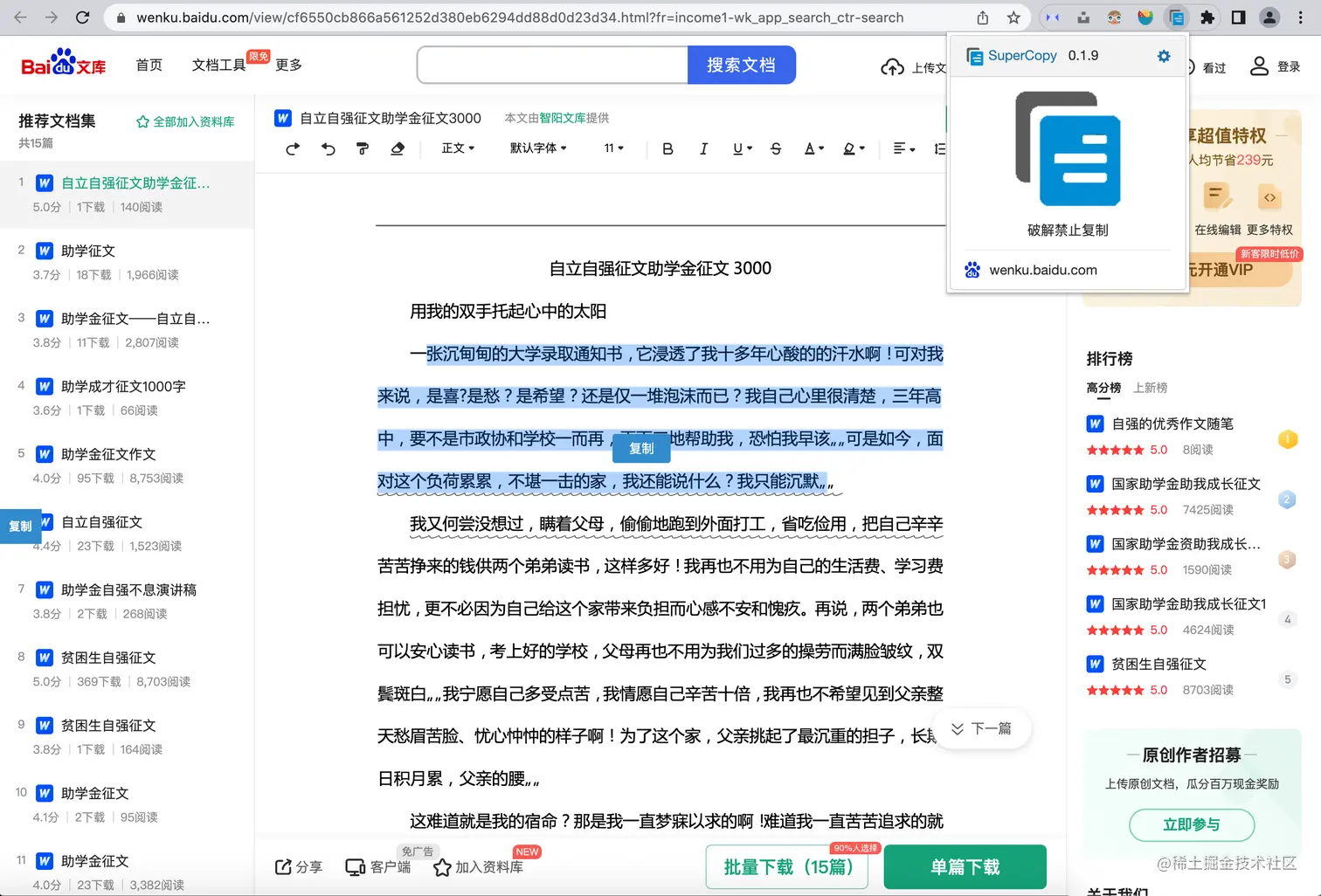The image size is (1321, 896).
Task: Open 自强的优秀作文随笔 in ranking
Action: coord(1172,424)
